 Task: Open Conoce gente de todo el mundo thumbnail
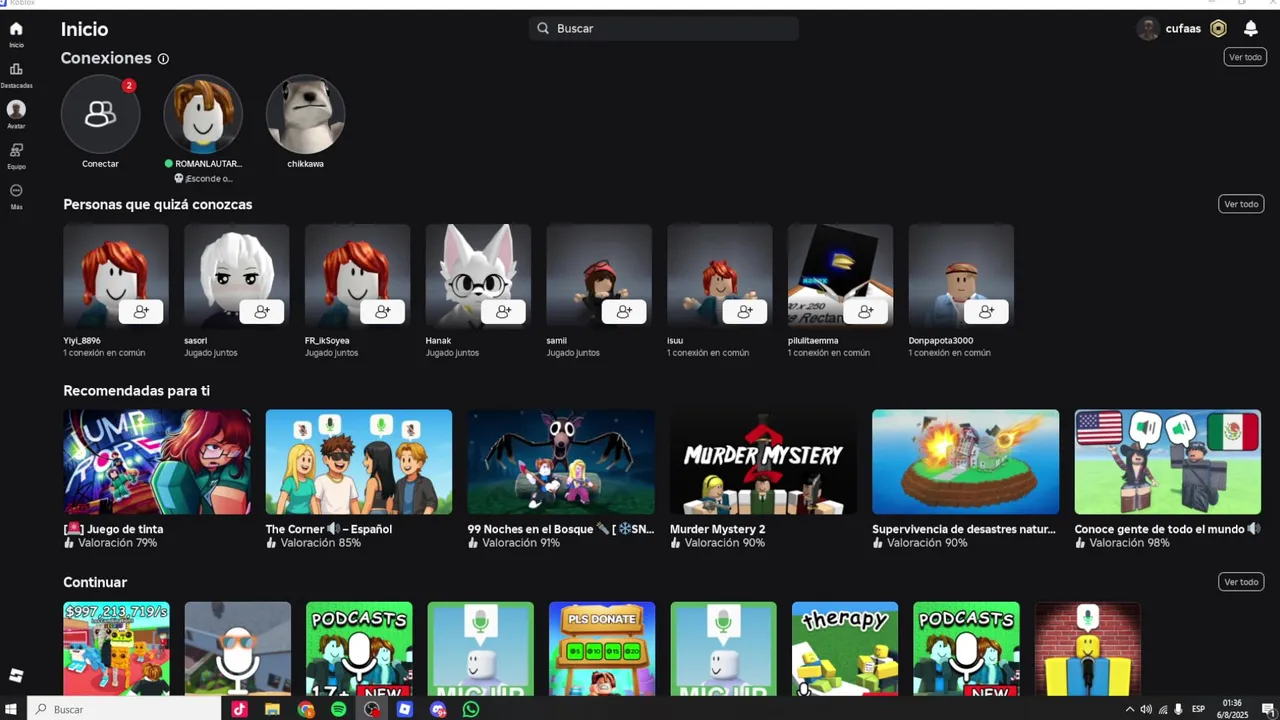[1168, 461]
